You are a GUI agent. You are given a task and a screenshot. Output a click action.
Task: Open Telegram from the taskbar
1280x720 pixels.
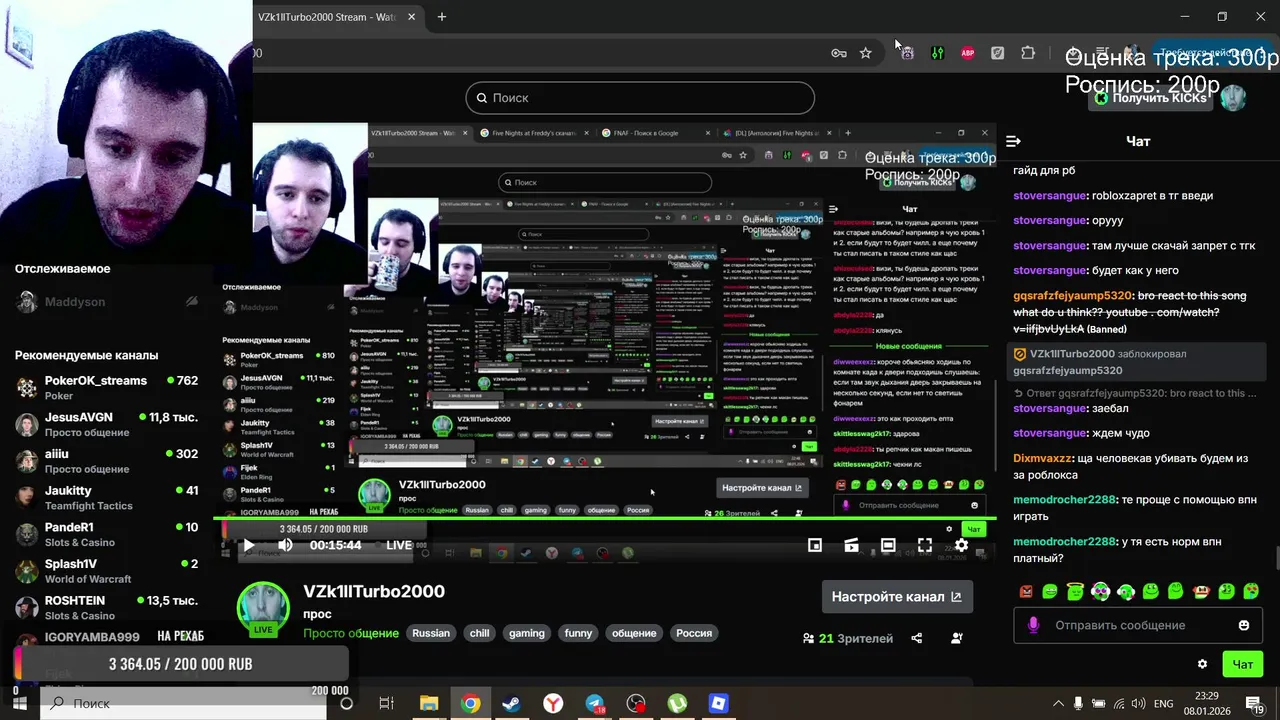coord(595,704)
